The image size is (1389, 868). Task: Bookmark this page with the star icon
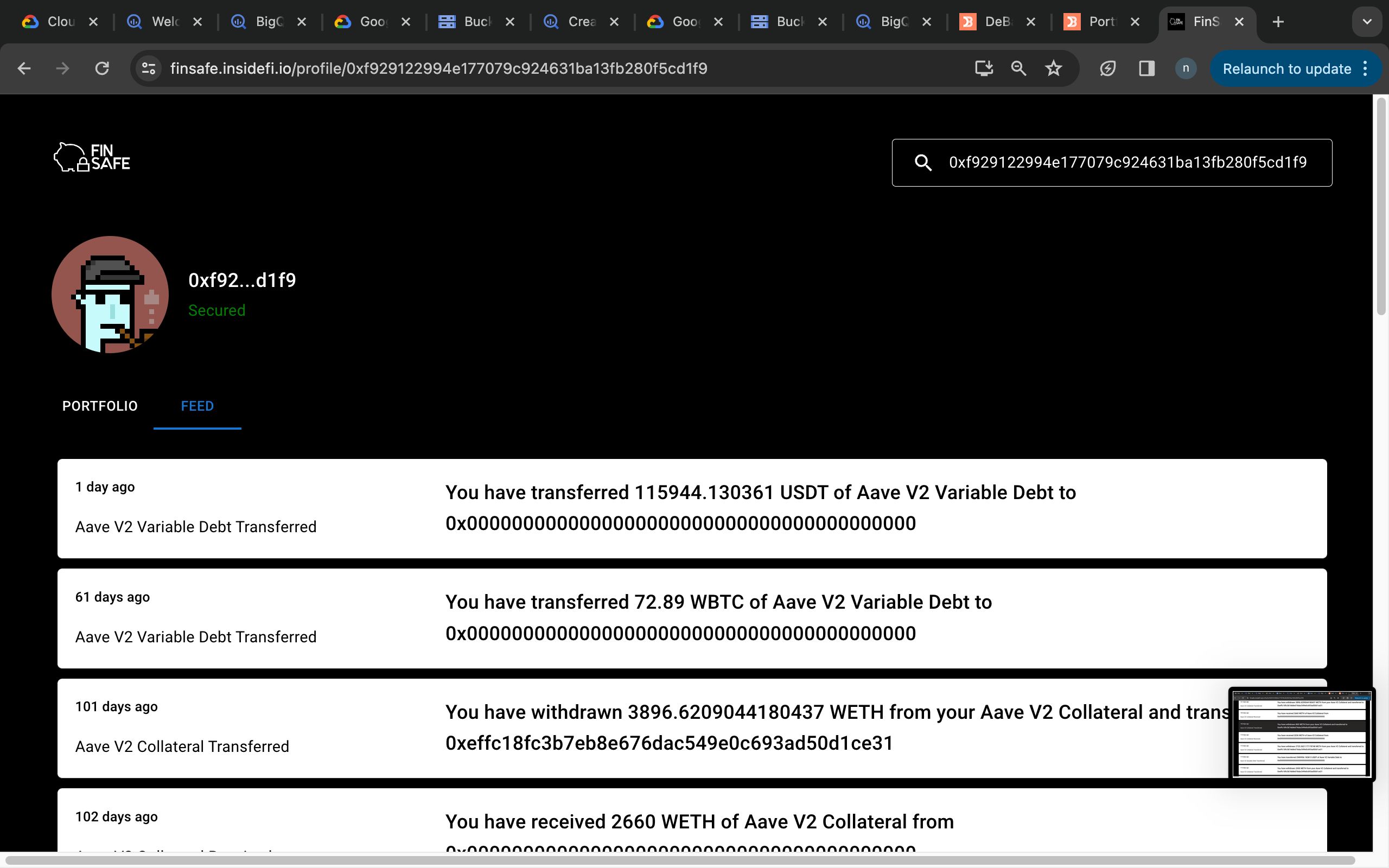coord(1053,69)
